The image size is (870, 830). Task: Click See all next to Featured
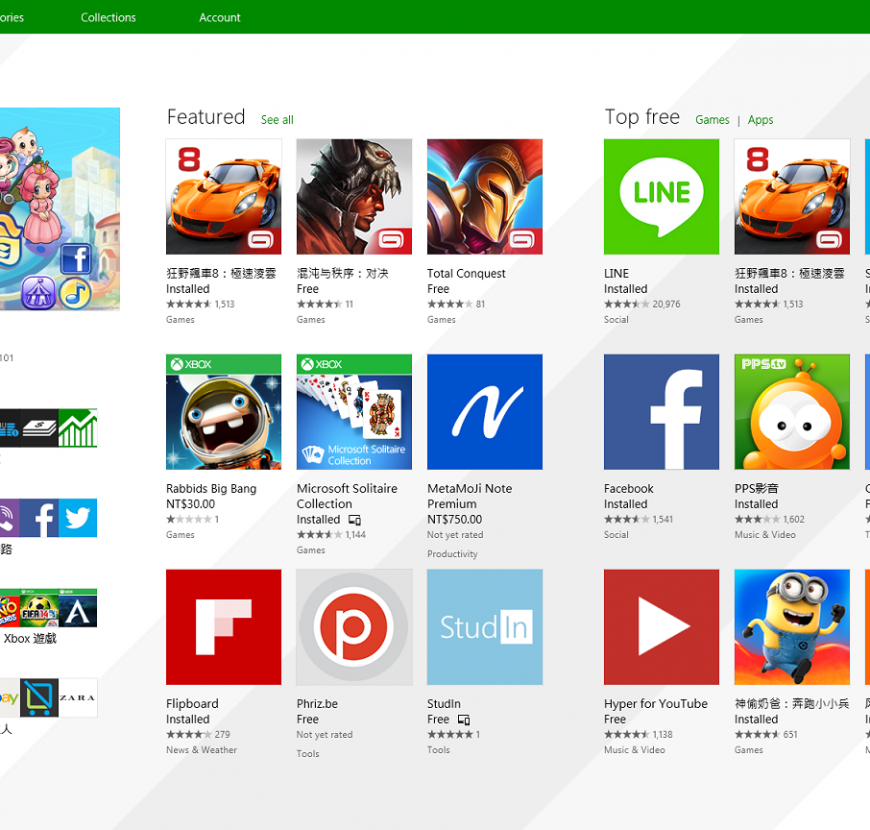[x=277, y=120]
